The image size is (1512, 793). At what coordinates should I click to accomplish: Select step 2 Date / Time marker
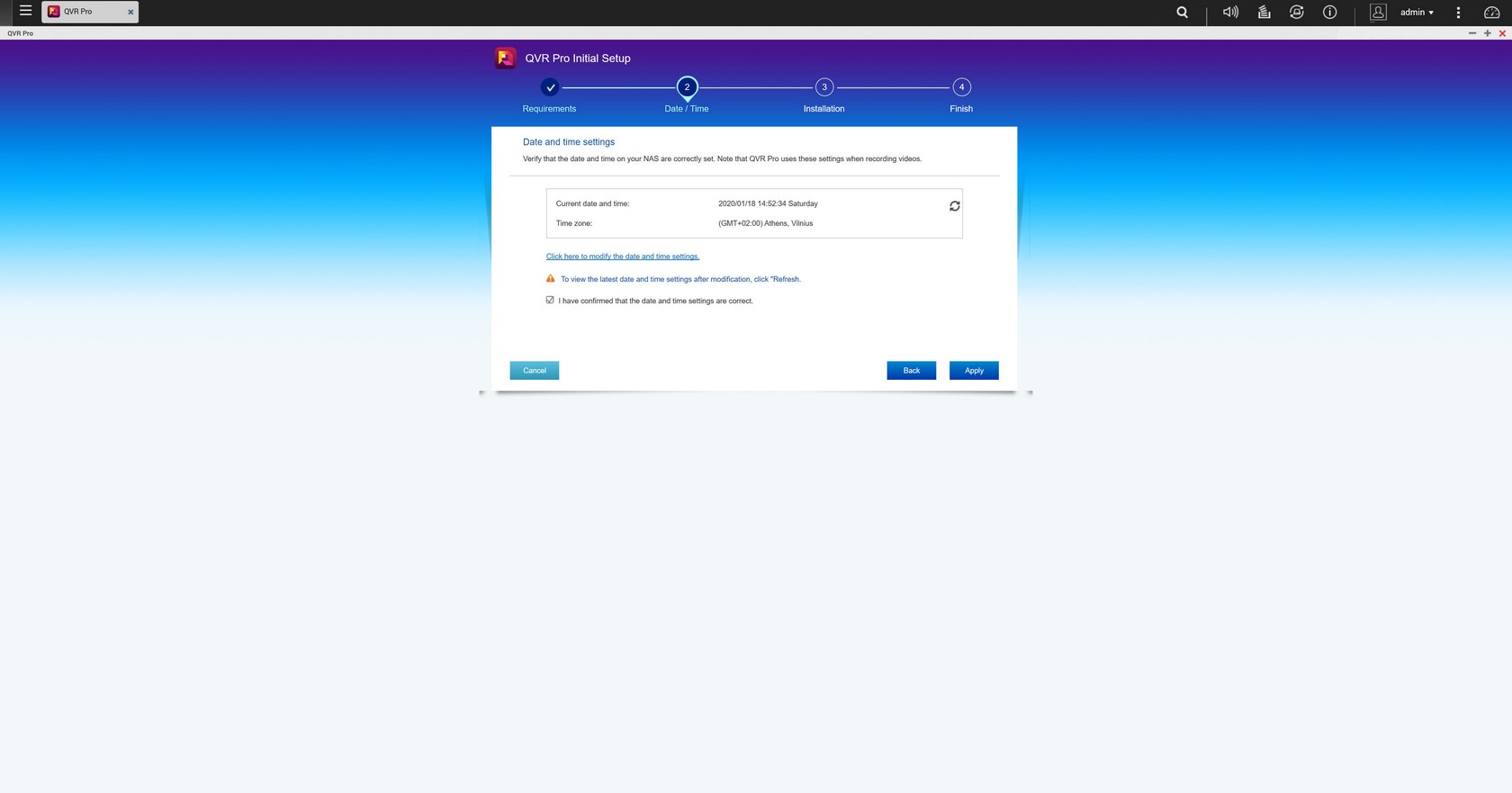point(687,87)
